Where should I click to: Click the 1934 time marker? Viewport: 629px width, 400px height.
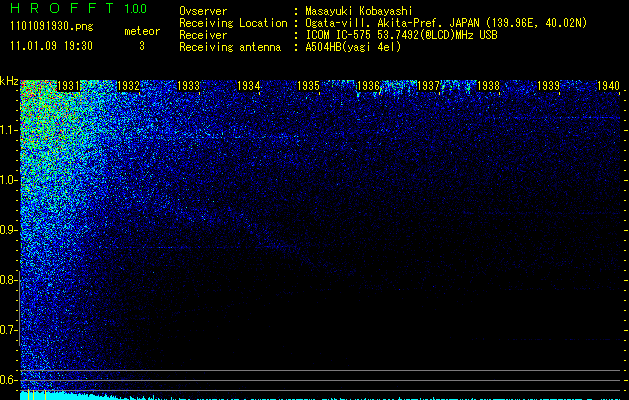249,86
